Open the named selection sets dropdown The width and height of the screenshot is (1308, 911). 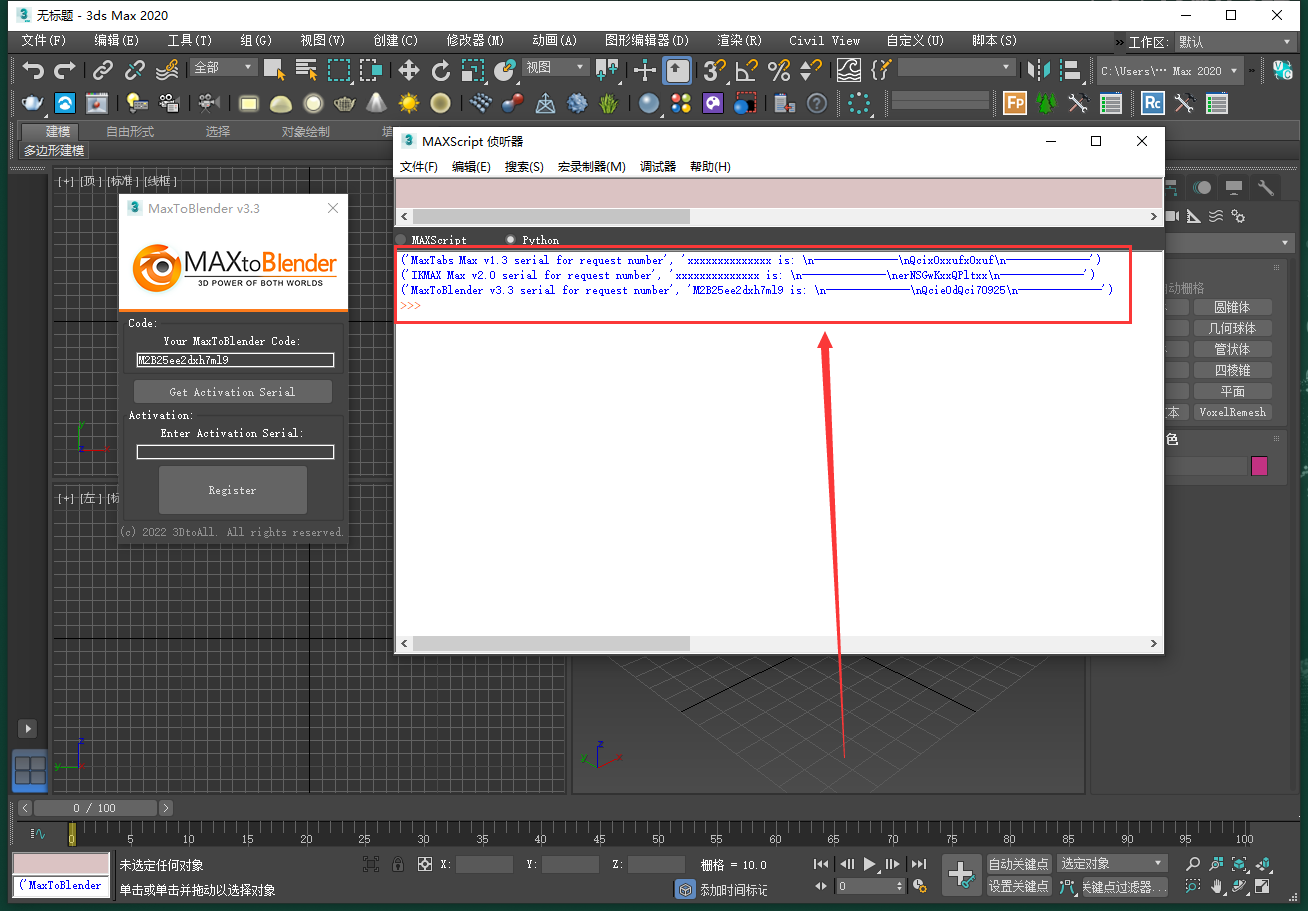pyautogui.click(x=957, y=67)
